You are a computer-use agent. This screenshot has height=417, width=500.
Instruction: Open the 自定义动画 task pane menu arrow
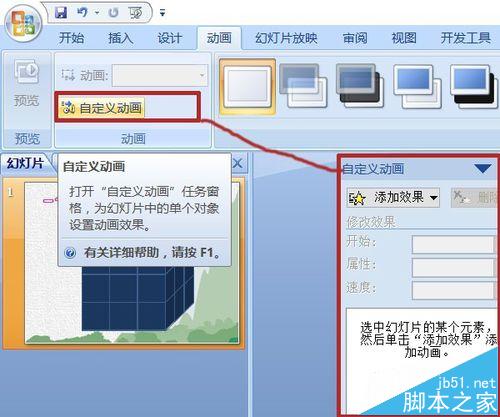pos(483,168)
